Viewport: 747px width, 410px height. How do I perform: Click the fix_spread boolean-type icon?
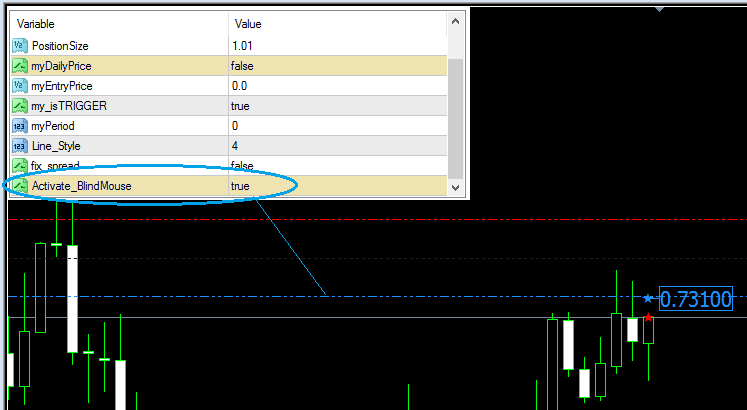pyautogui.click(x=20, y=165)
